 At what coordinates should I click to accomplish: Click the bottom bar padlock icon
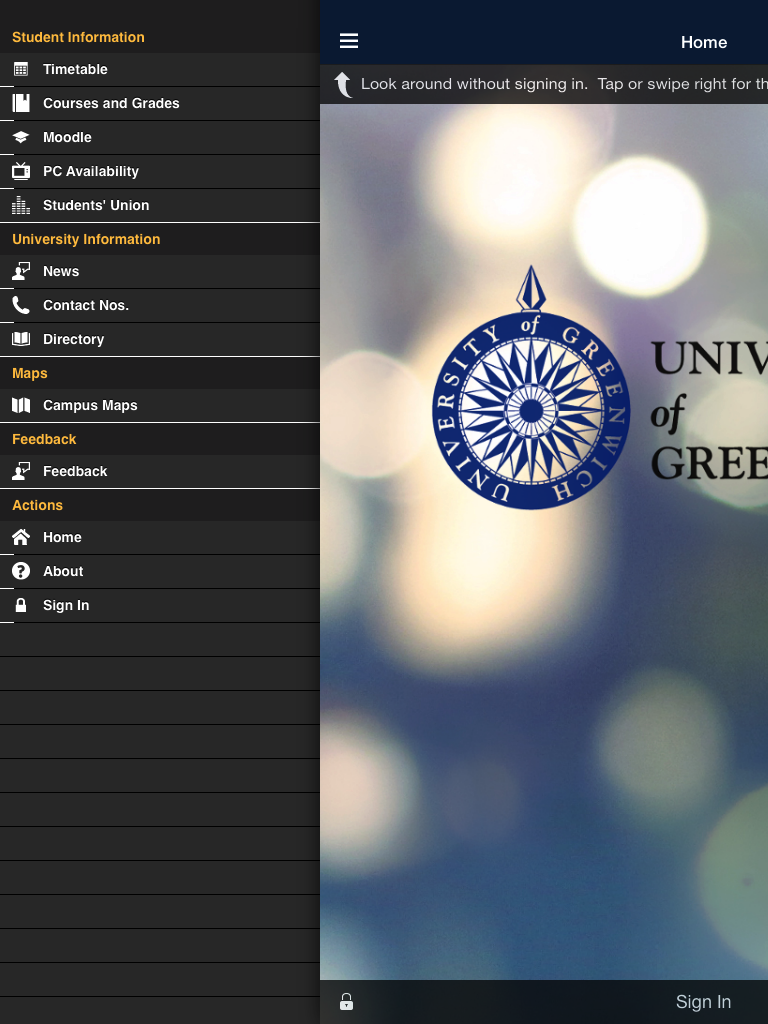346,1002
